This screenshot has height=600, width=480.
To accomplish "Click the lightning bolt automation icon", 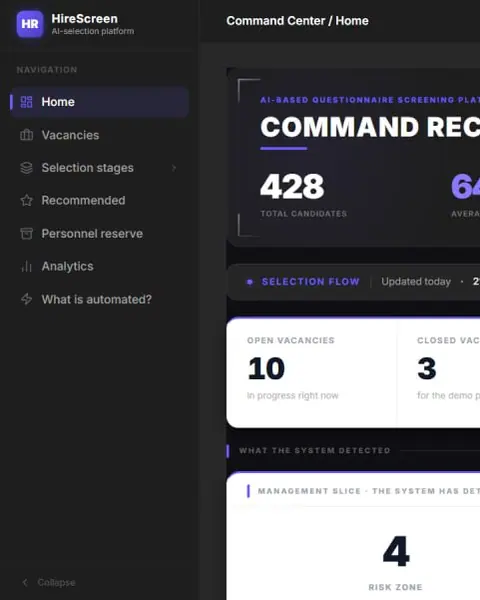I will click(26, 299).
